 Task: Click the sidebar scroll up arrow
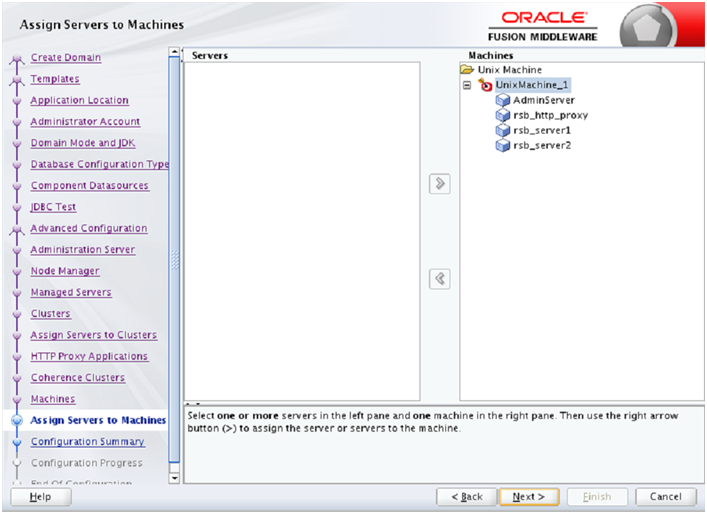[174, 52]
